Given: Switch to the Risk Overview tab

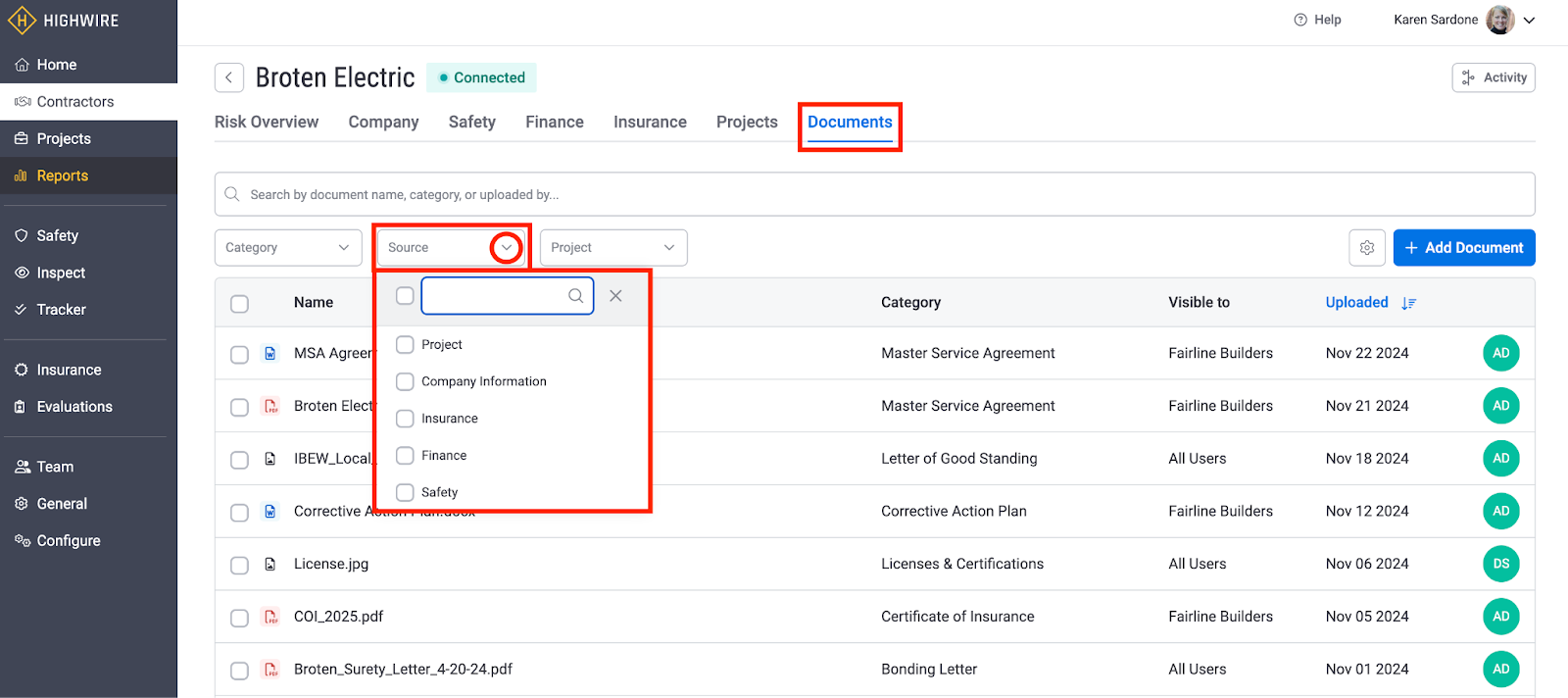Looking at the screenshot, I should [267, 123].
